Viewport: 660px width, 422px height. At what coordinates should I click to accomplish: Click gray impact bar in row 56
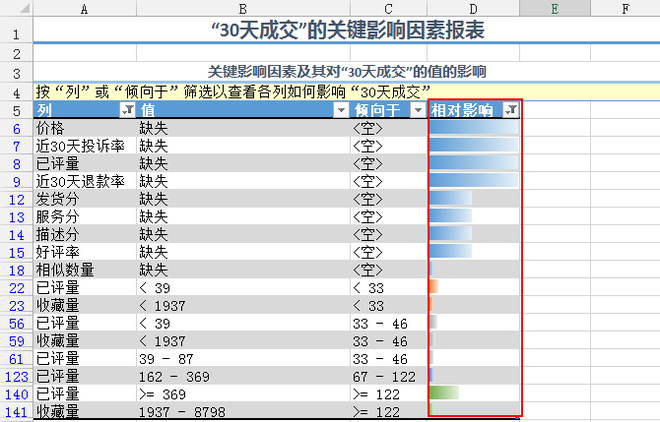tap(434, 322)
